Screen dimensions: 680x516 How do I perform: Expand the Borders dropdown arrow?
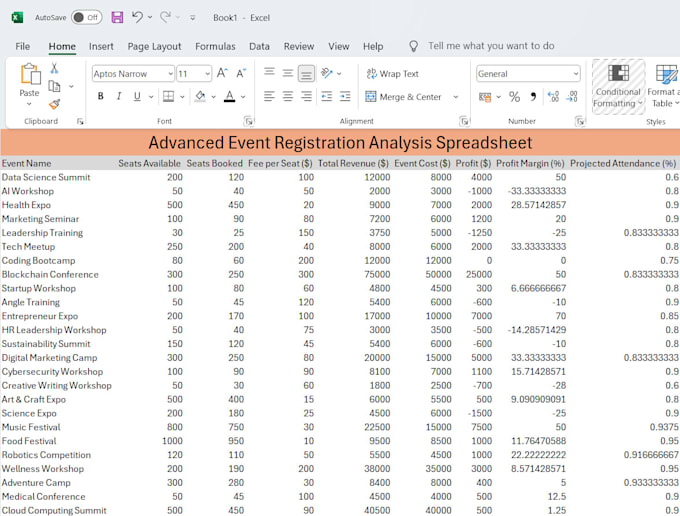(x=182, y=97)
